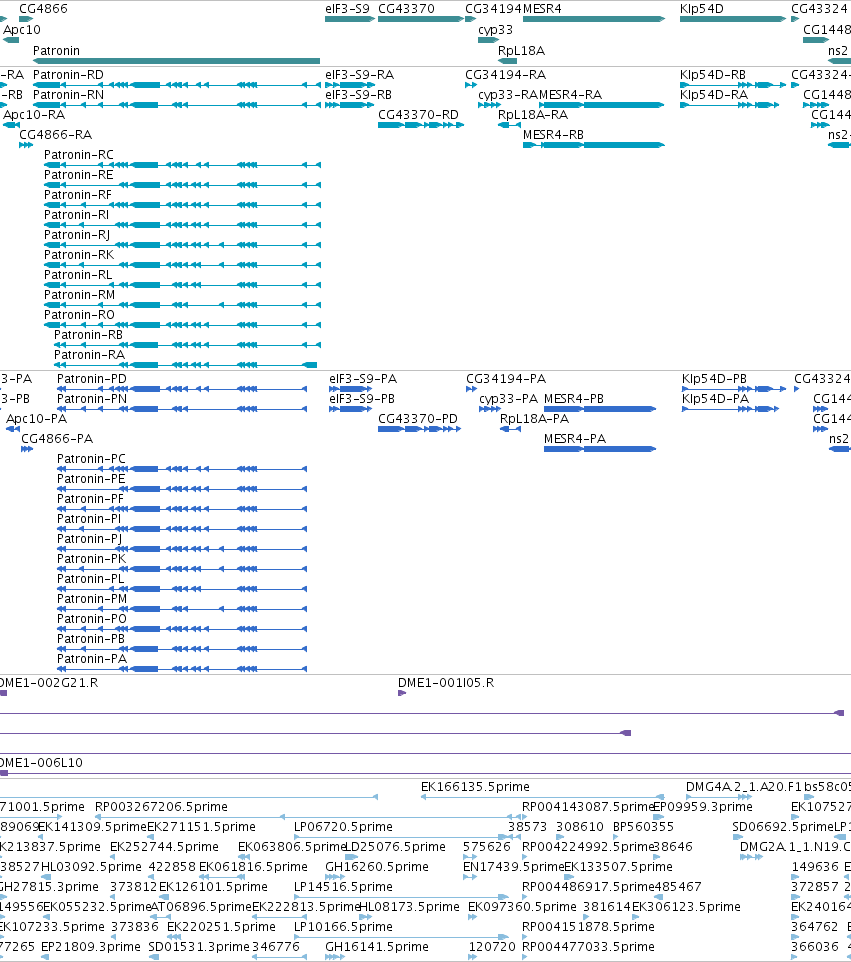Click protein MESR4-PA
The height and width of the screenshot is (962, 851).
coord(600,449)
